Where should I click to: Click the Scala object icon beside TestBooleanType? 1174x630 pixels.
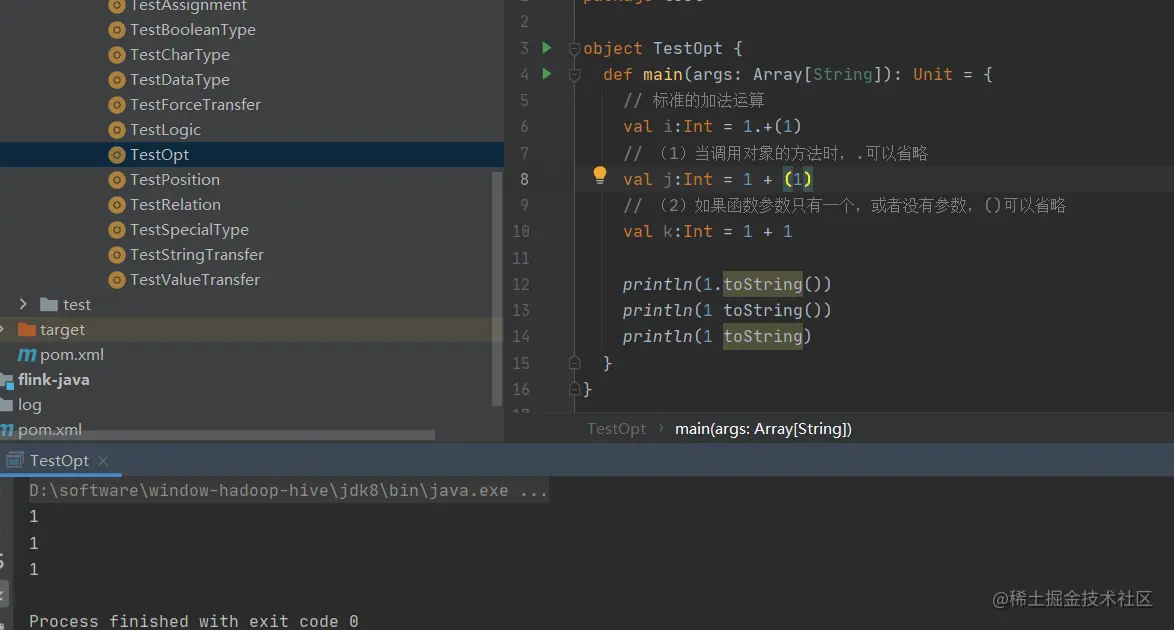click(116, 30)
